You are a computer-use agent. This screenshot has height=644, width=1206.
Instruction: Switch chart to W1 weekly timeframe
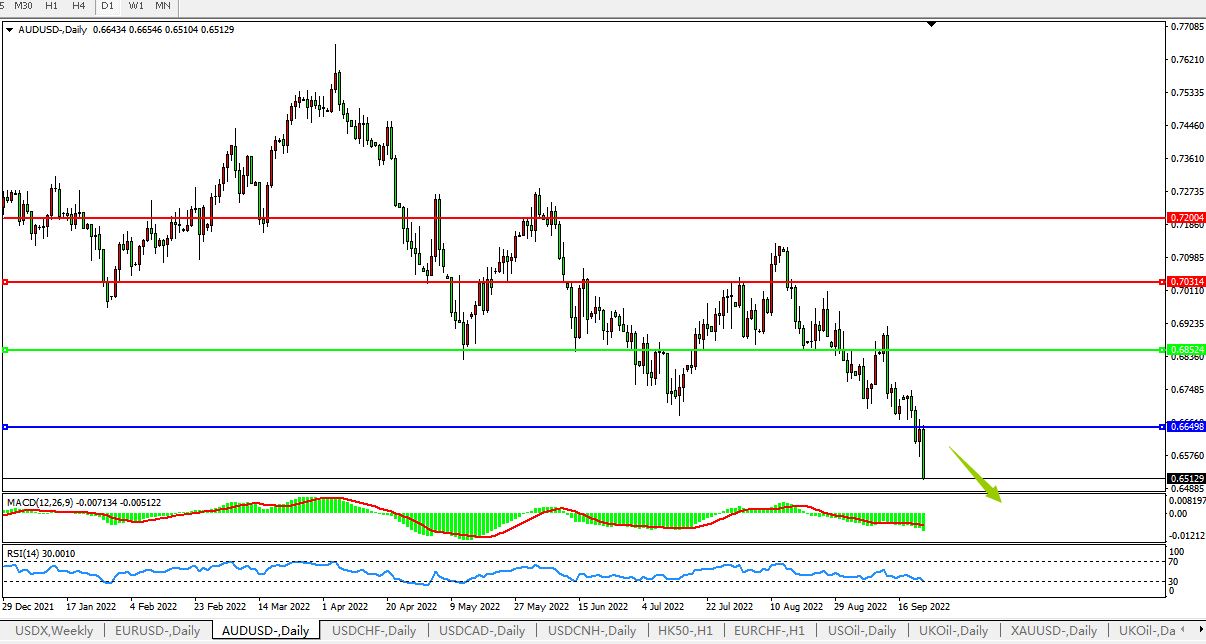point(136,6)
